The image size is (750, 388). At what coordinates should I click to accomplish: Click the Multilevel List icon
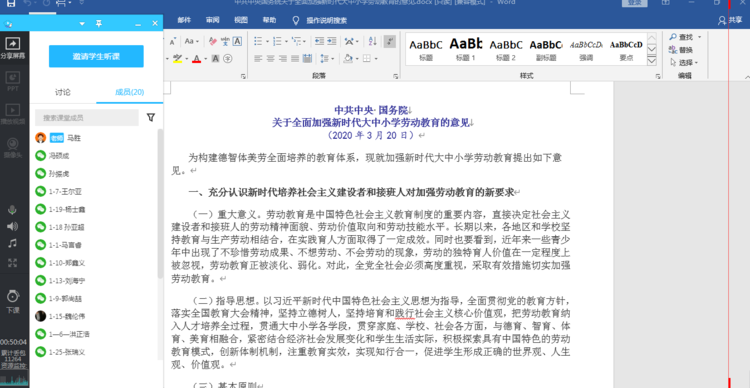[297, 41]
